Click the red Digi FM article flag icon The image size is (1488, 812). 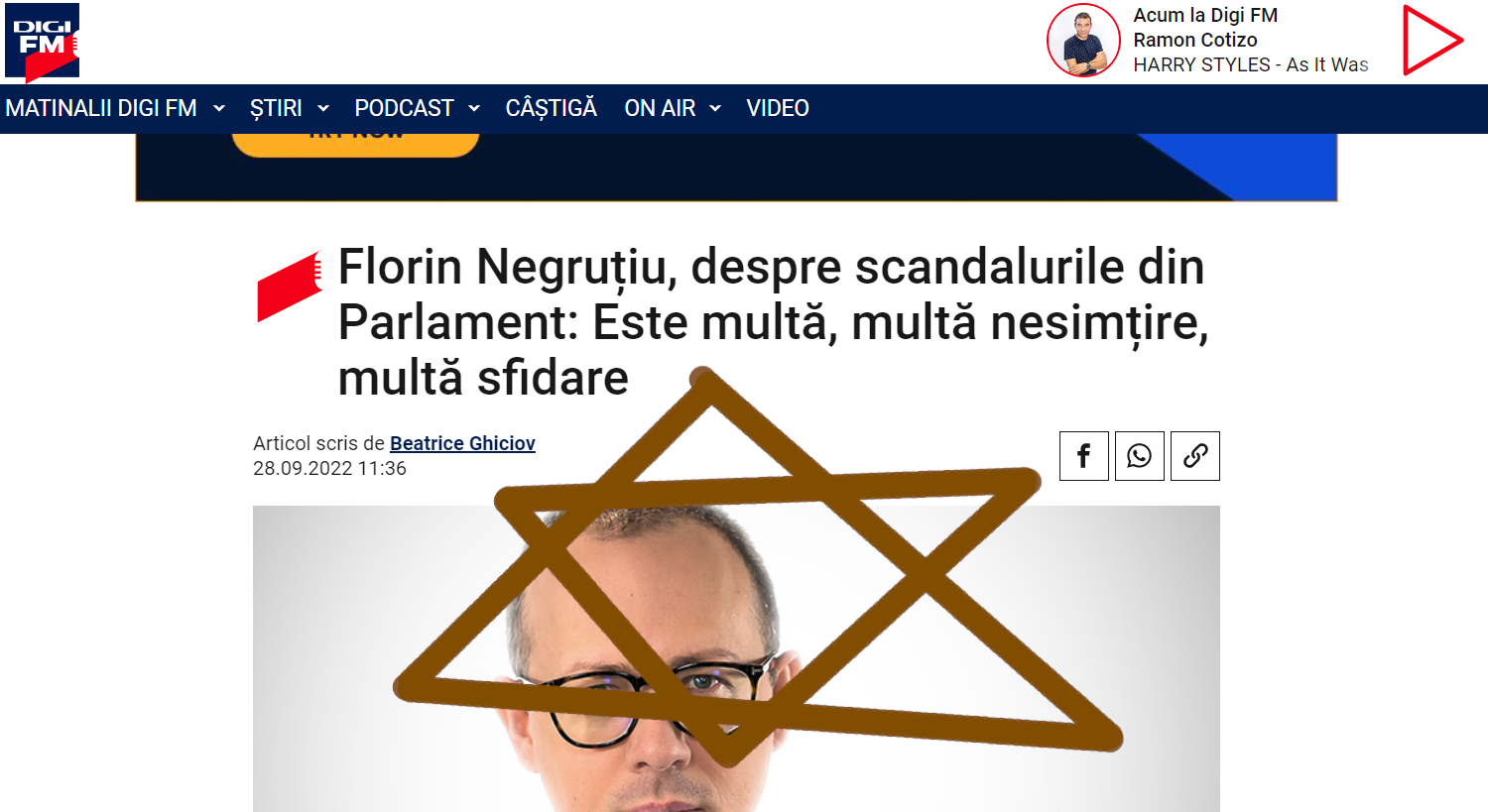pos(290,287)
